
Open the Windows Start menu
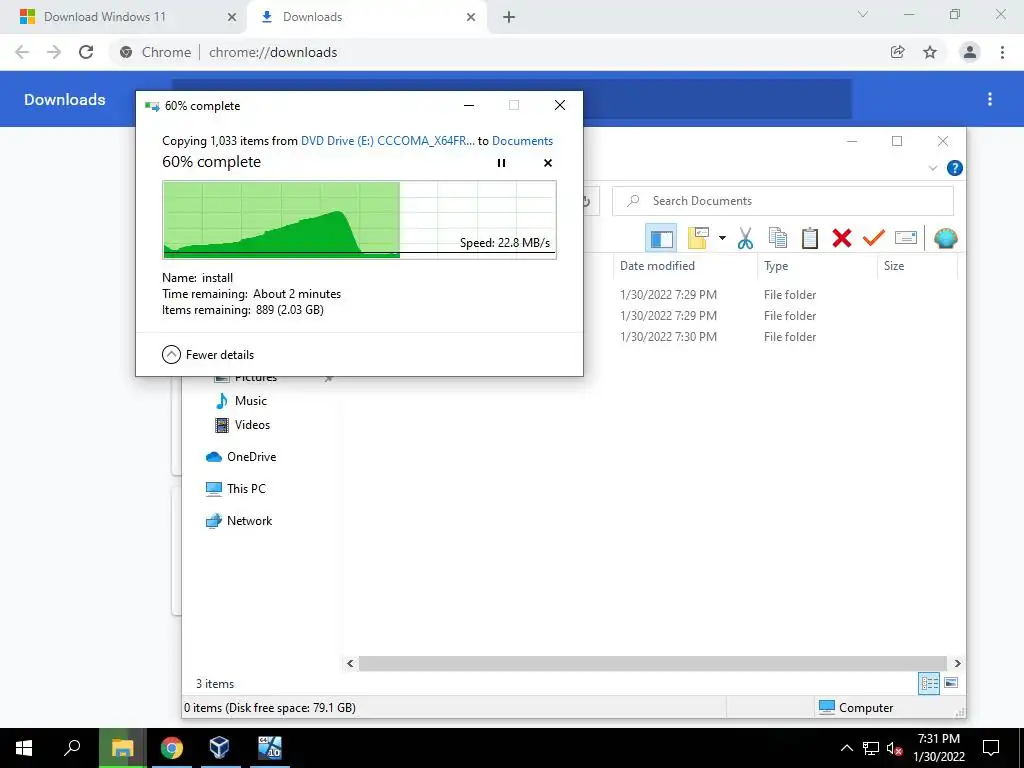24,748
